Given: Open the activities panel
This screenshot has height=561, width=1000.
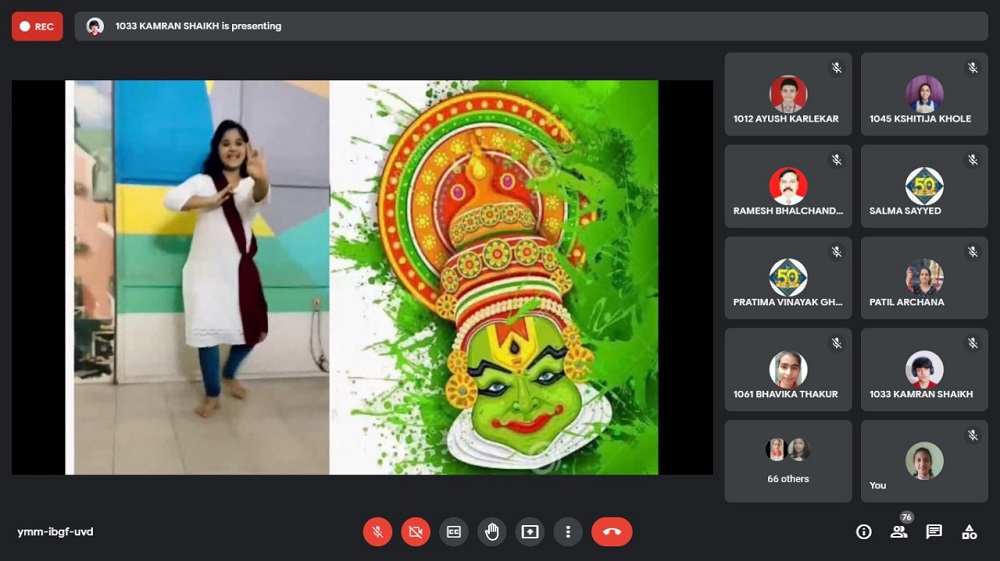Looking at the screenshot, I should point(969,532).
